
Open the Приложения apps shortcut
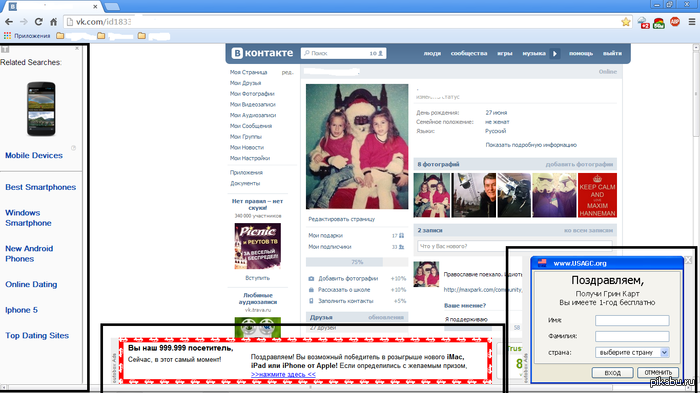coord(27,36)
